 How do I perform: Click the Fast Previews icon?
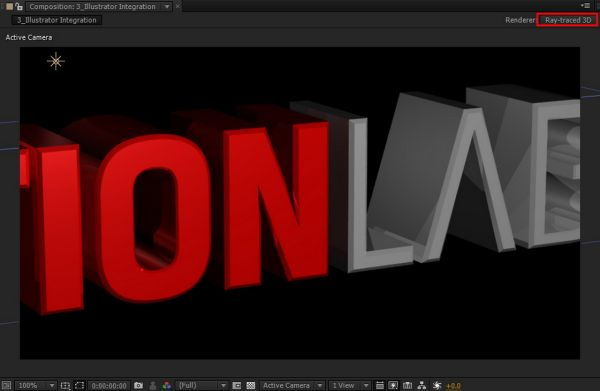click(x=393, y=385)
